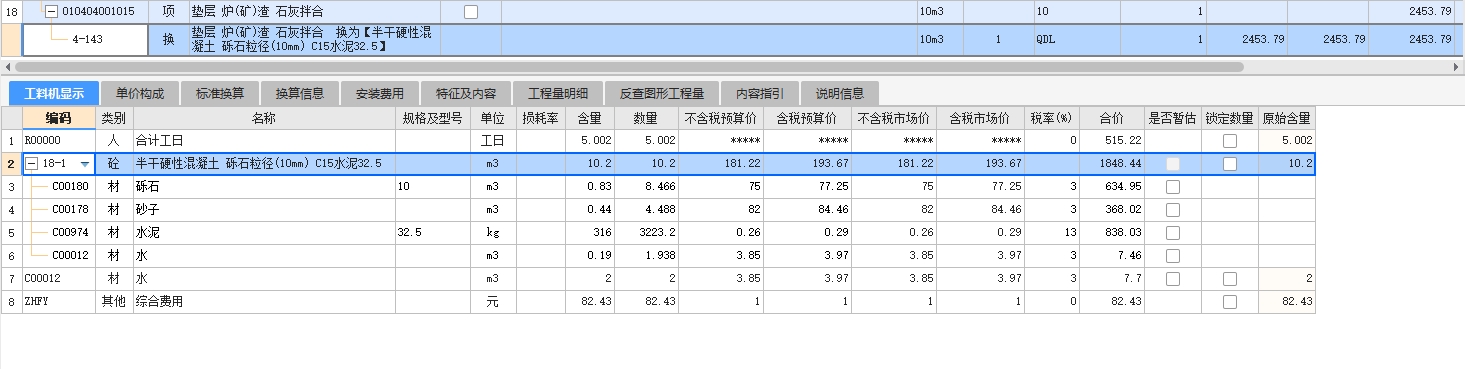Select material code C00974
Image resolution: width=1465 pixels, height=369 pixels.
(x=70, y=232)
